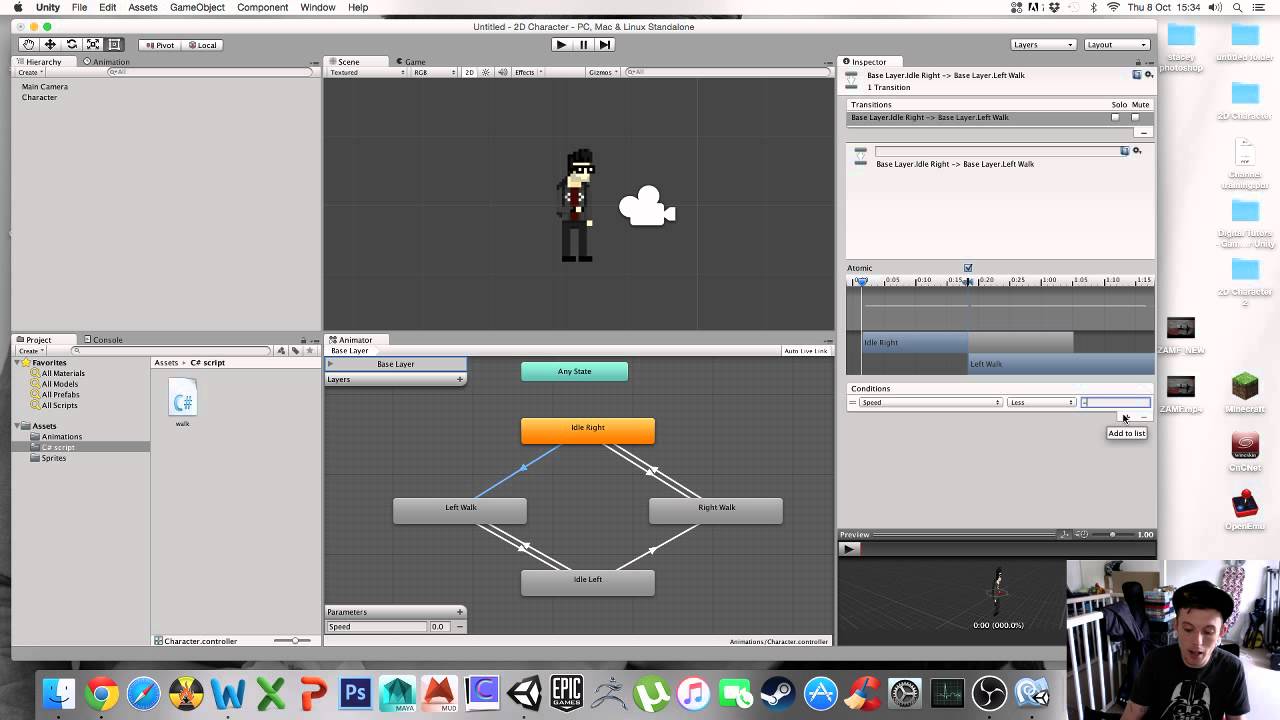This screenshot has height=720, width=1280.
Task: Tick the Mute checkbox for the transition
Action: [1135, 118]
